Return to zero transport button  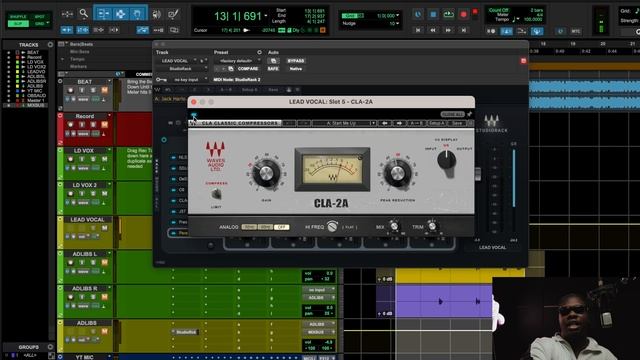418,30
